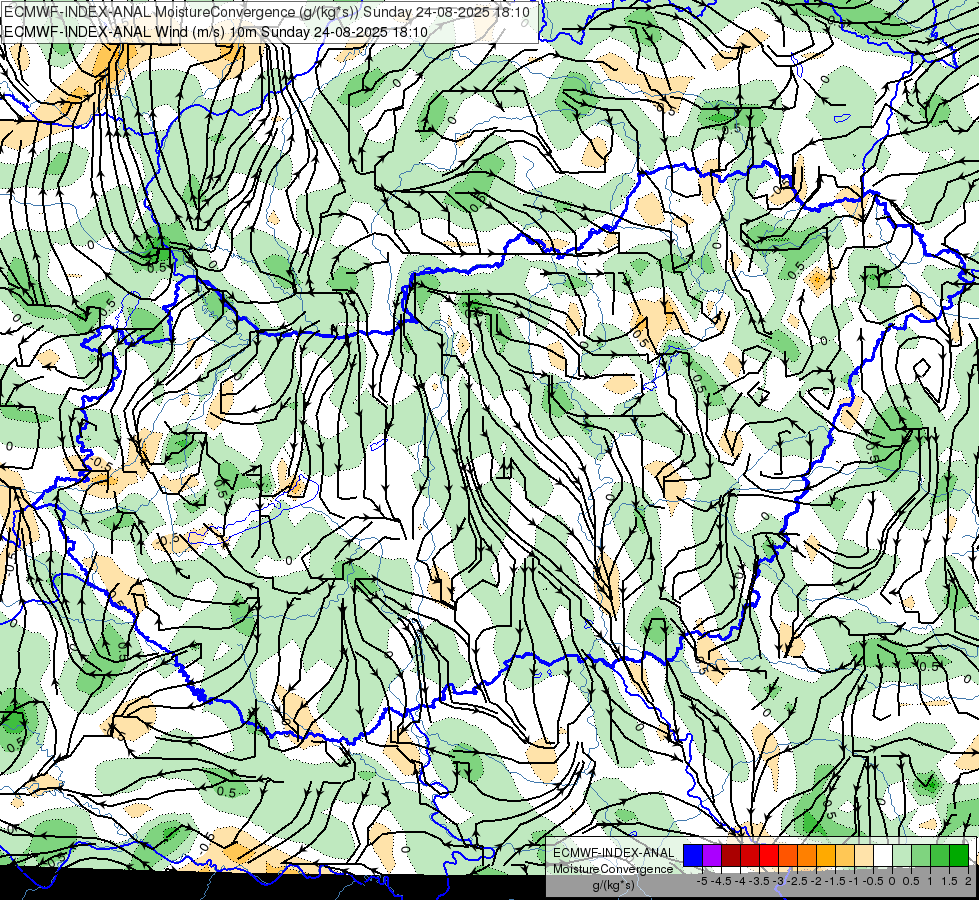Select the darkest red swatch between -4.5 and -4
This screenshot has height=900, width=979.
click(731, 856)
